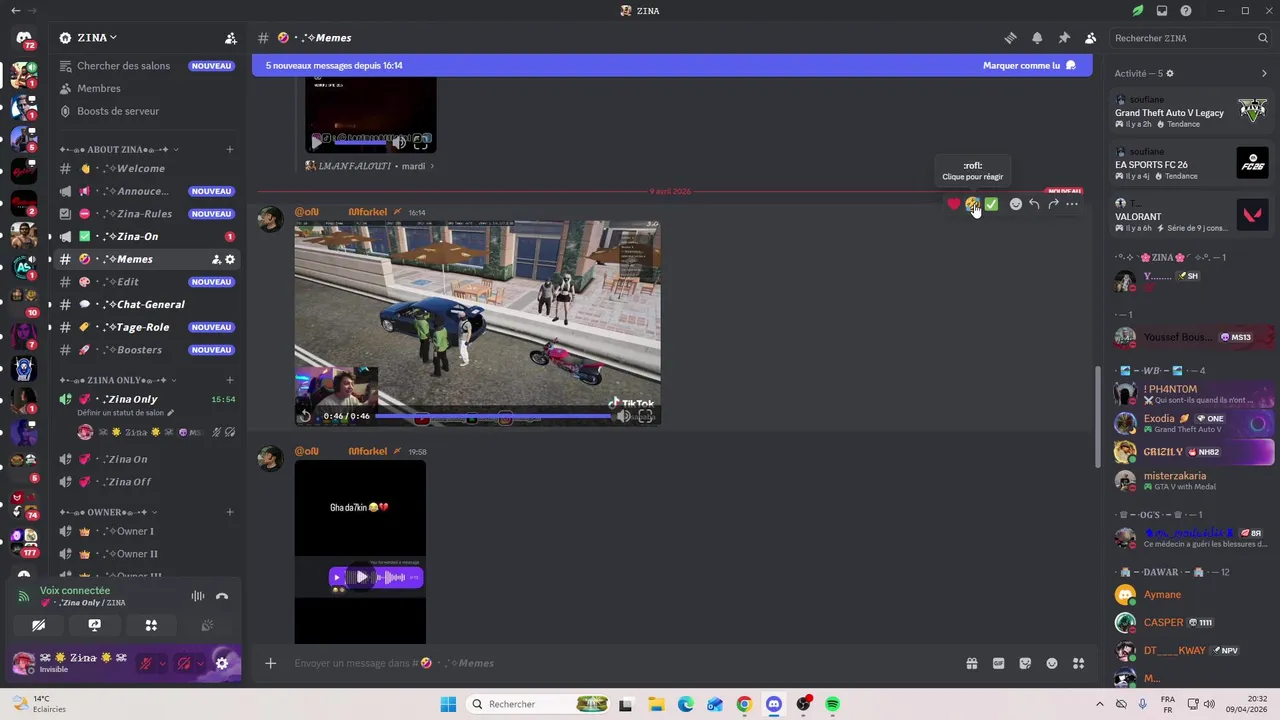The image size is (1280, 720).
Task: React with the red heart emoji
Action: click(953, 204)
